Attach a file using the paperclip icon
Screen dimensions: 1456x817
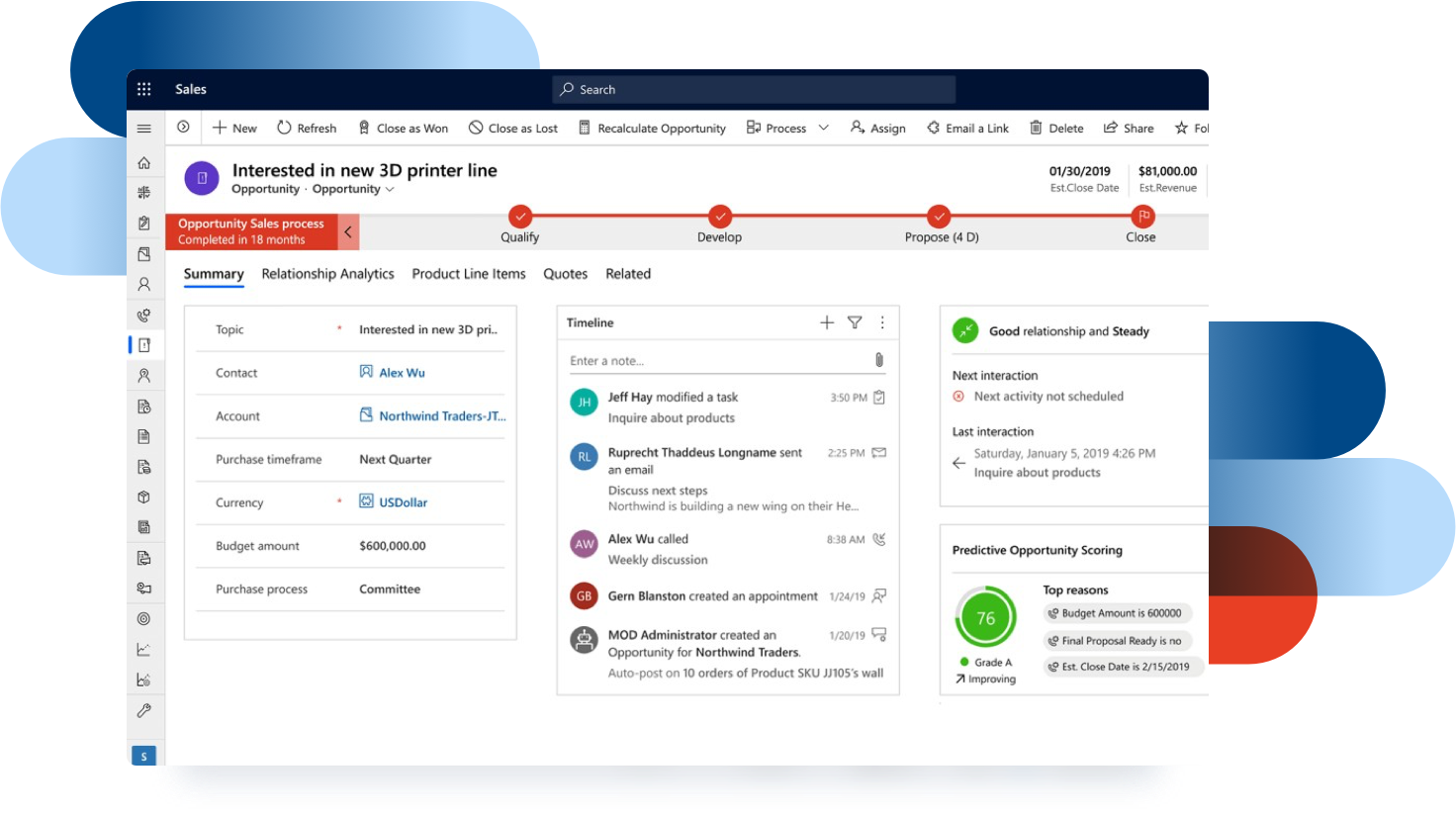[878, 360]
